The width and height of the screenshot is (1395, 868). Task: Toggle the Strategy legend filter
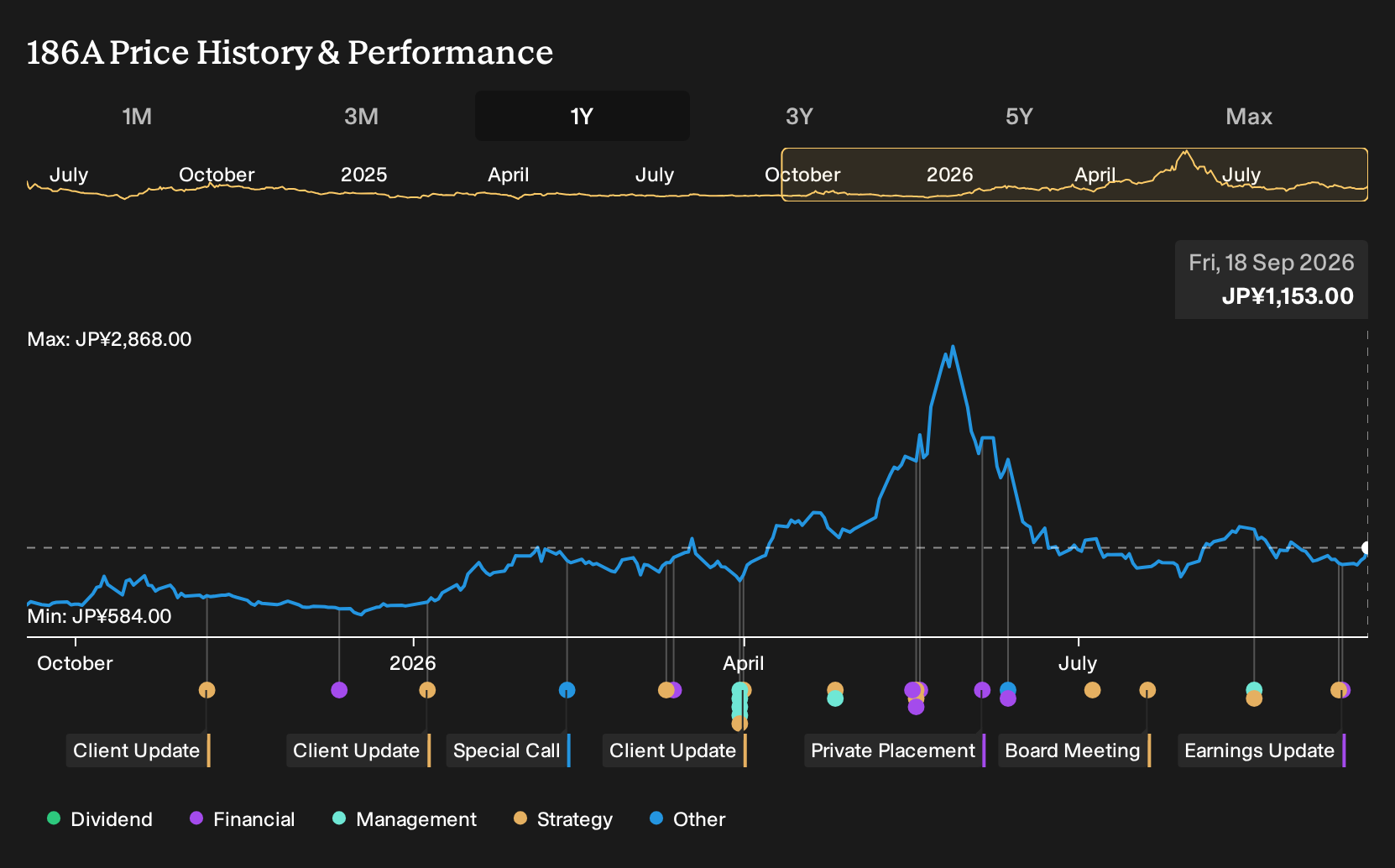pyautogui.click(x=563, y=819)
